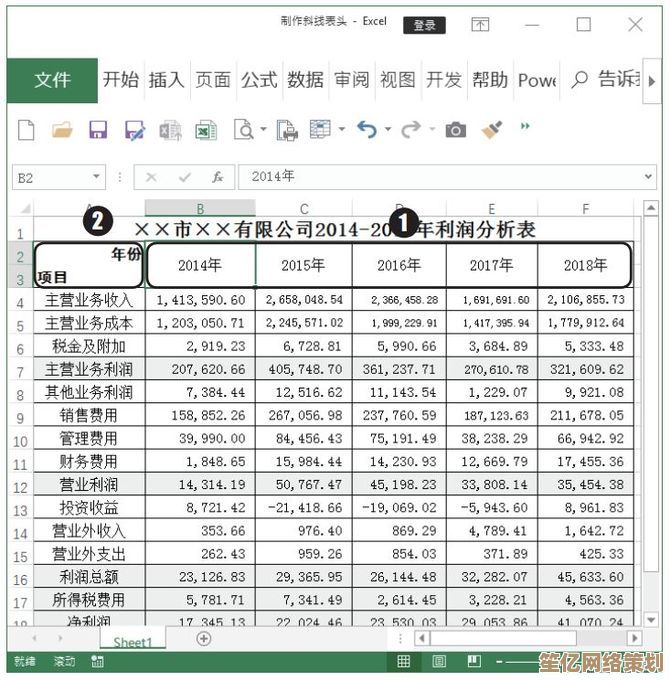
Task: Click vertical scrollbar down arrow
Action: click(650, 619)
